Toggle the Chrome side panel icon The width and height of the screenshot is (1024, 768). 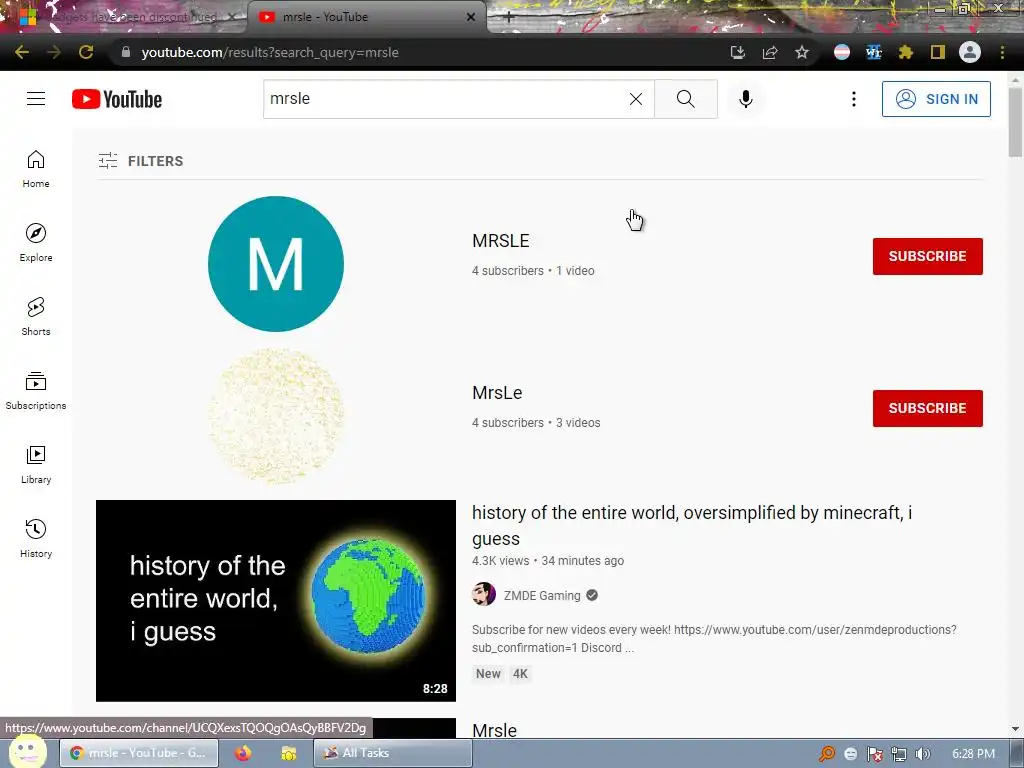938,52
